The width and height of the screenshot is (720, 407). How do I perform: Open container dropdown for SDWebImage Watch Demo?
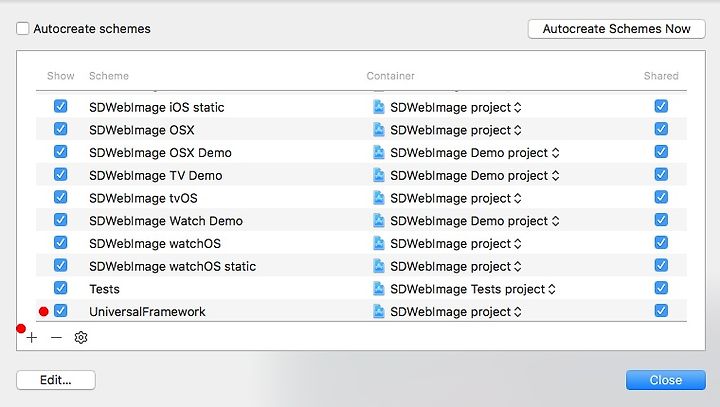[x=556, y=221]
